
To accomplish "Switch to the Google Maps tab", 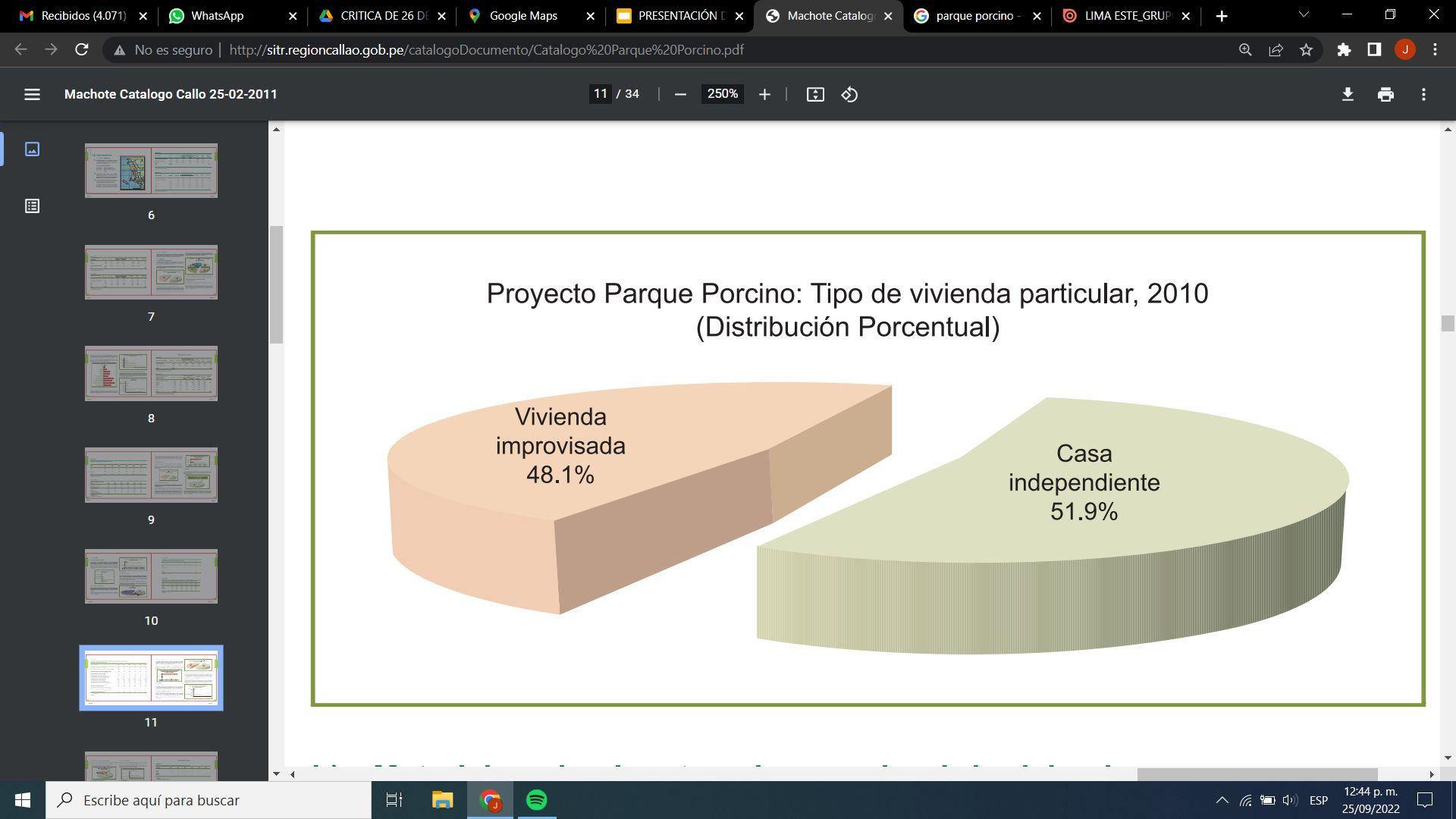I will [523, 15].
